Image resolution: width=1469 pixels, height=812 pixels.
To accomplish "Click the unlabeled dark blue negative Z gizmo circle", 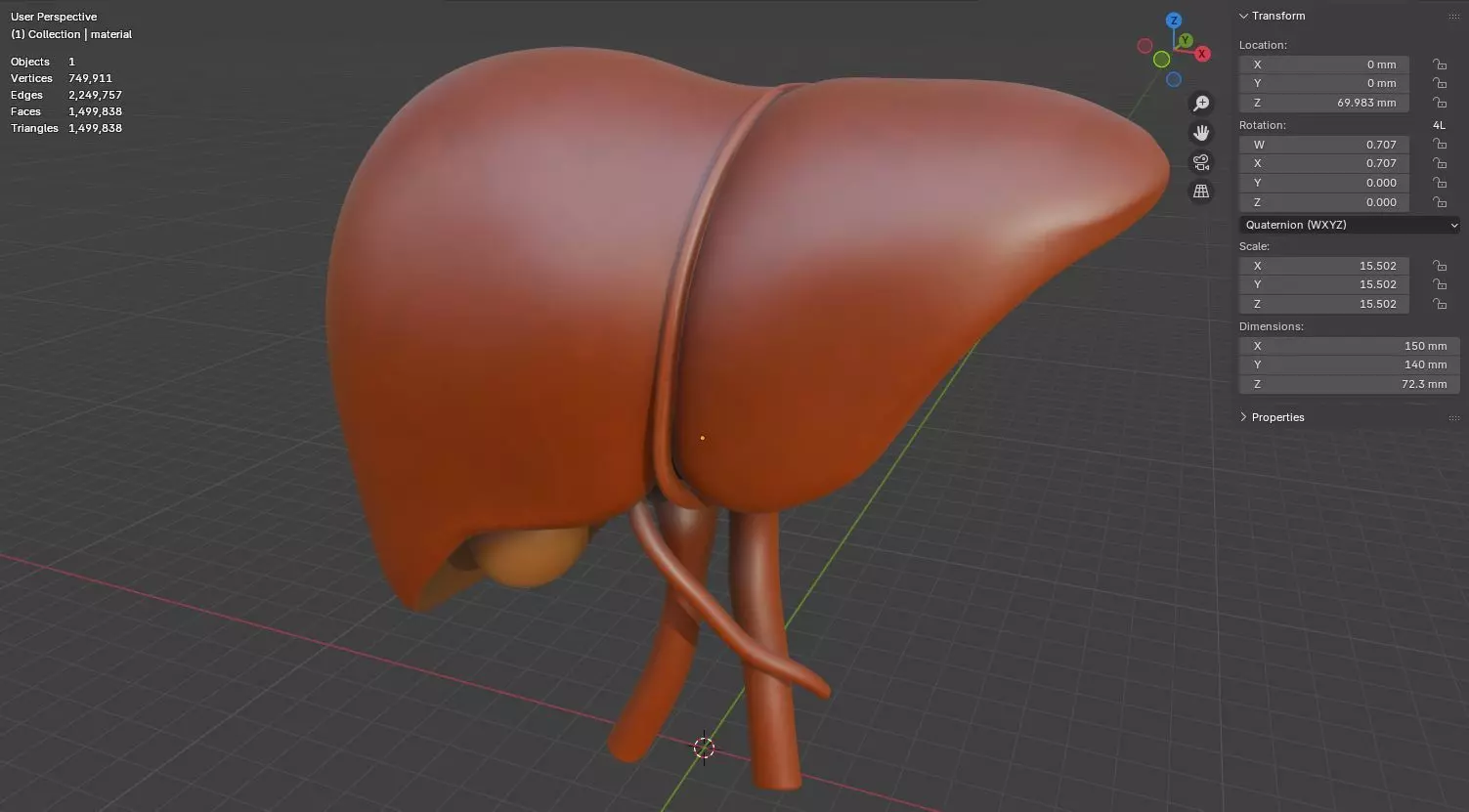I will [1174, 79].
